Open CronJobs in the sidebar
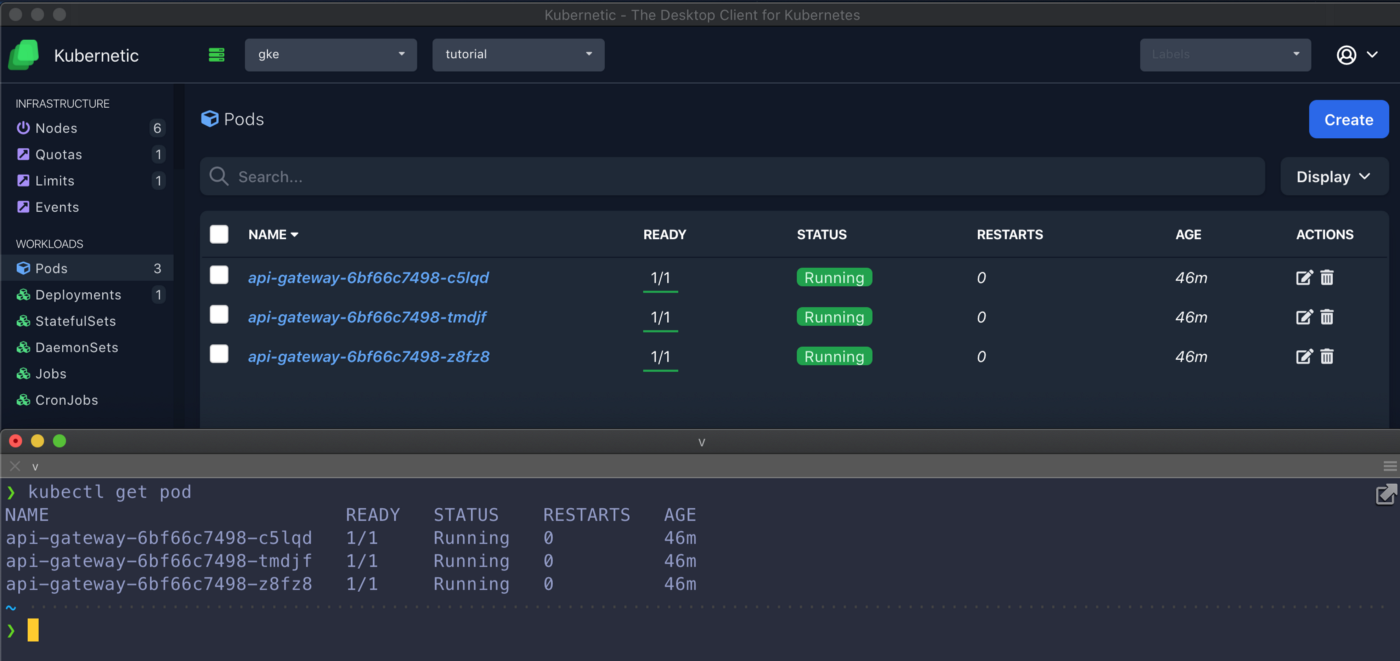This screenshot has height=661, width=1400. click(67, 400)
